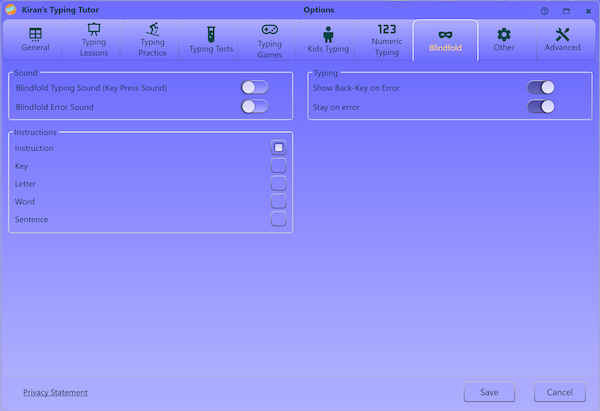Click the help question mark icon
The width and height of the screenshot is (600, 411).
(x=545, y=10)
